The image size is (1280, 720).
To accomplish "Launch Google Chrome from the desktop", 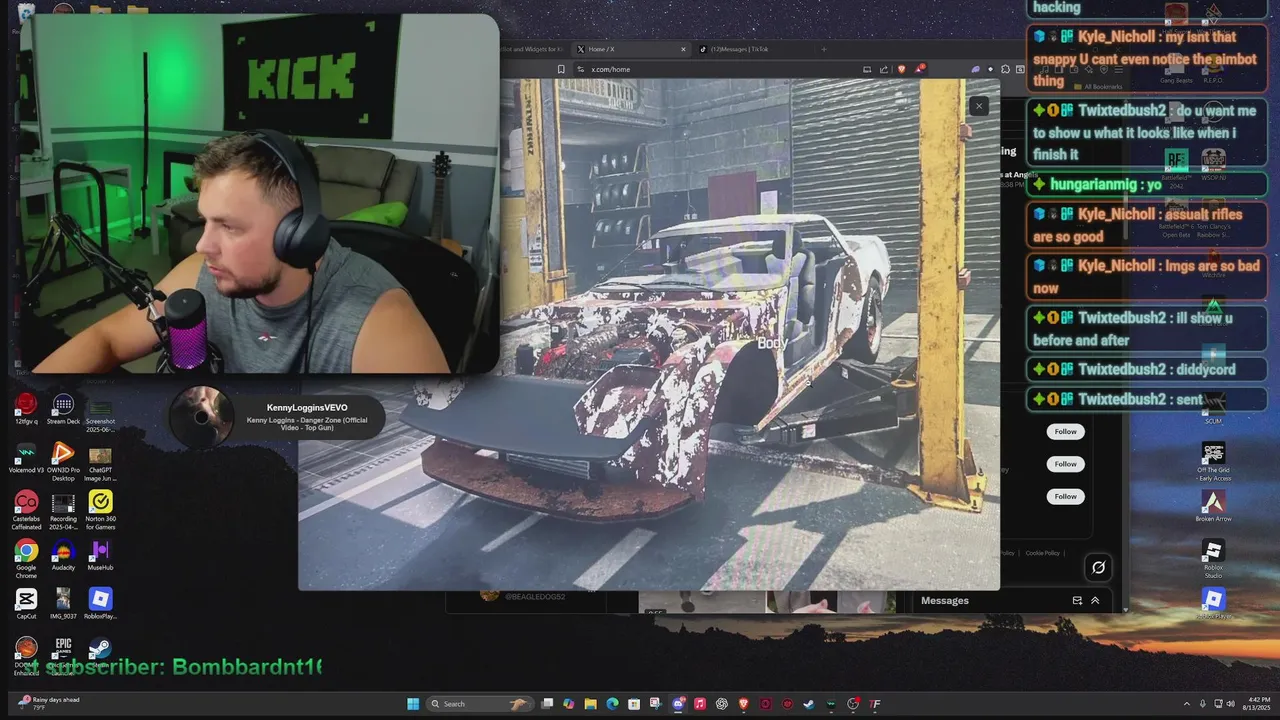I will 26,559.
